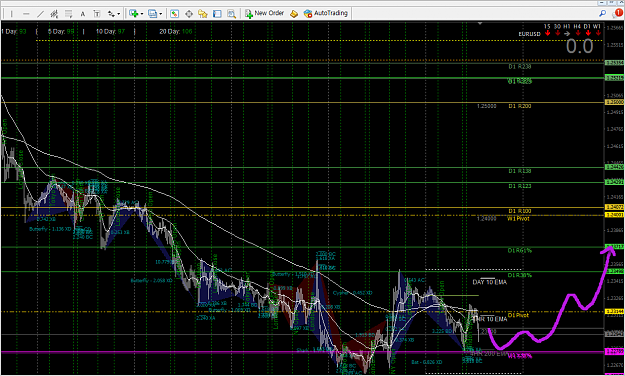Open the arrows tool dropdown arrow
Screen dimensions: 625x376
click(119, 14)
